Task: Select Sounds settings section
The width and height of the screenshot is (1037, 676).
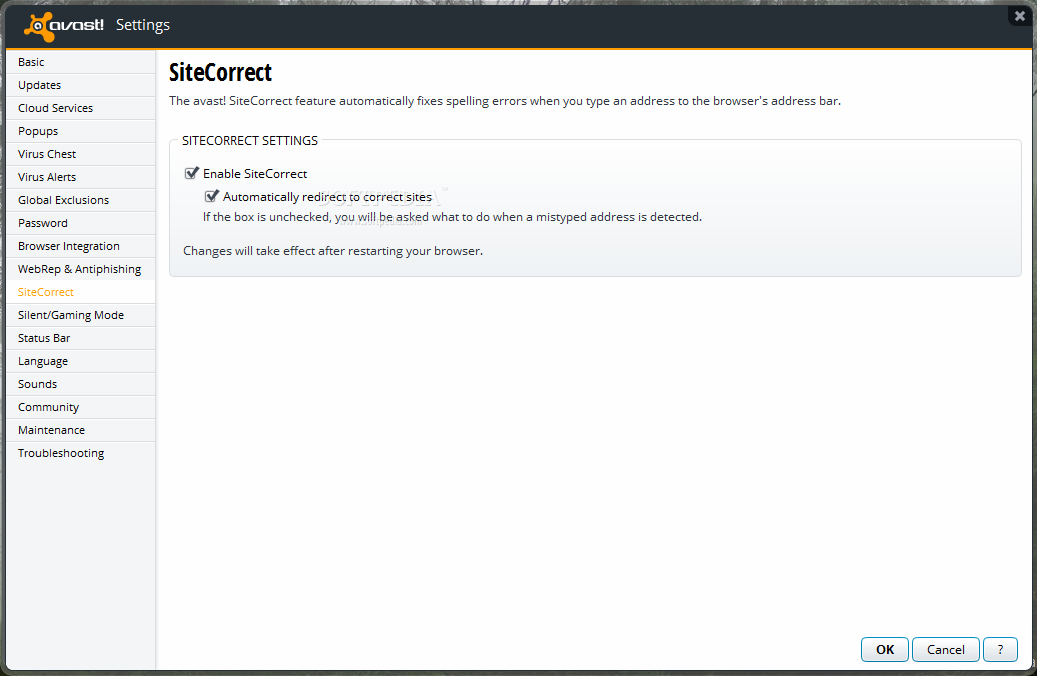Action: tap(81, 384)
